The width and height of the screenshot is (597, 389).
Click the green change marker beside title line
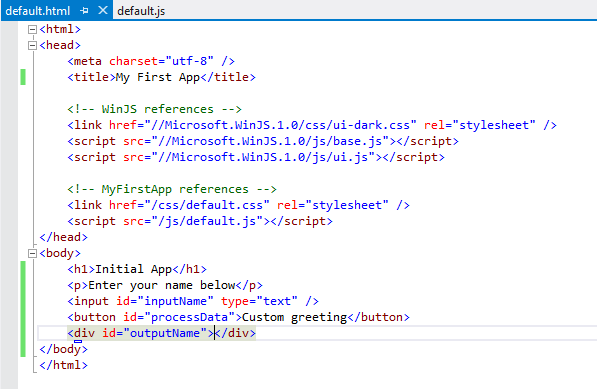[x=23, y=77]
